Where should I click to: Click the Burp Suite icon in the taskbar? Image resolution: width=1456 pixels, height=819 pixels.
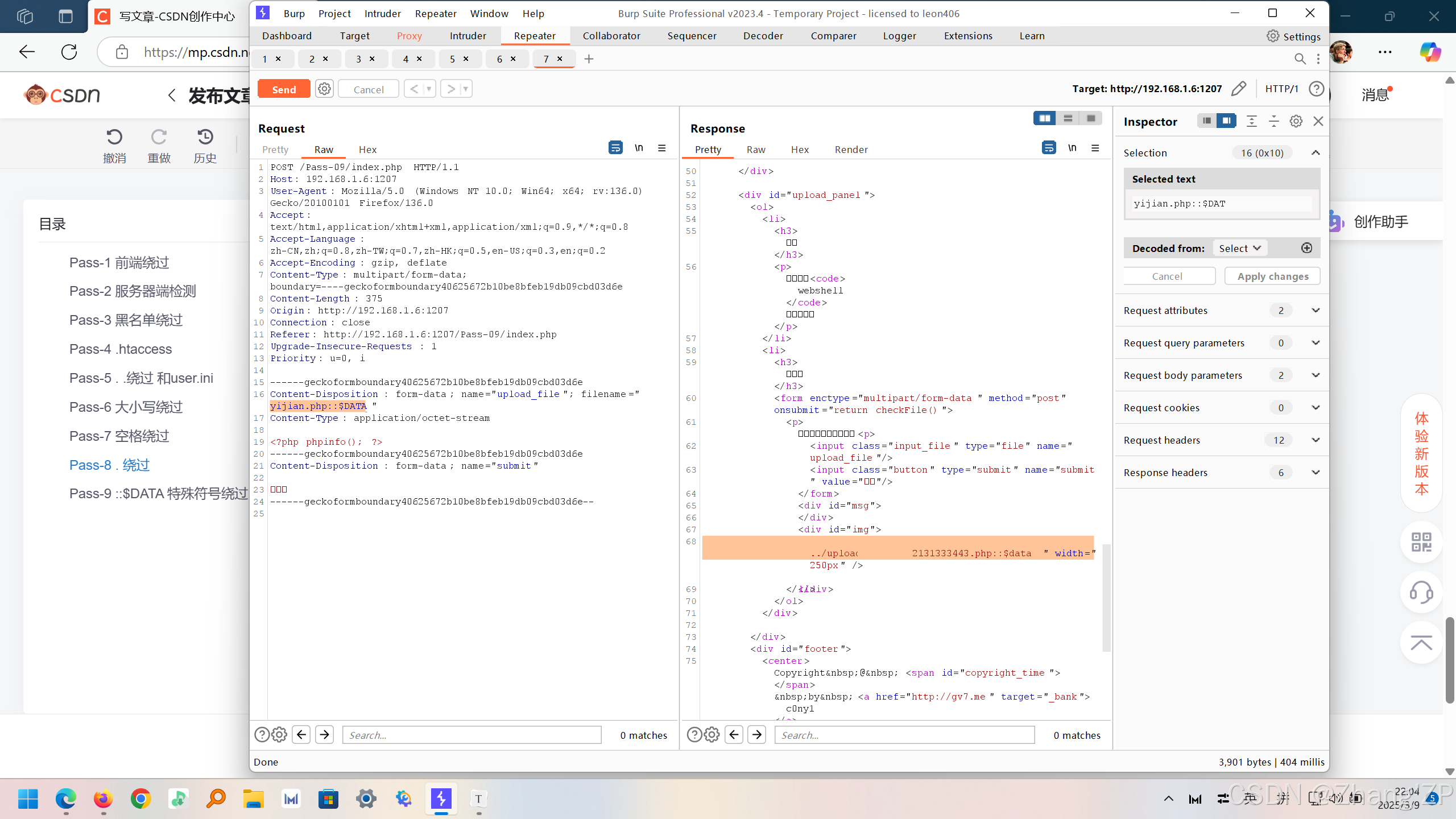[x=441, y=799]
